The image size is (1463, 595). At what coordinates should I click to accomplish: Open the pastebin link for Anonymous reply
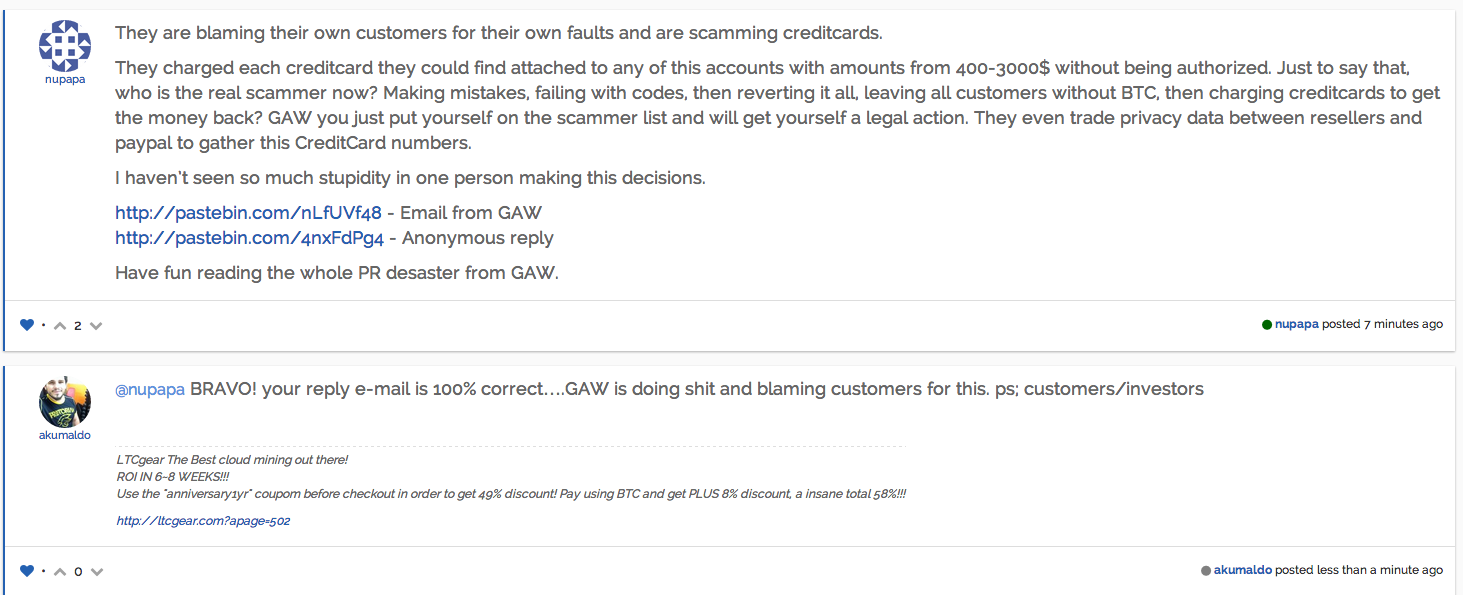(249, 238)
